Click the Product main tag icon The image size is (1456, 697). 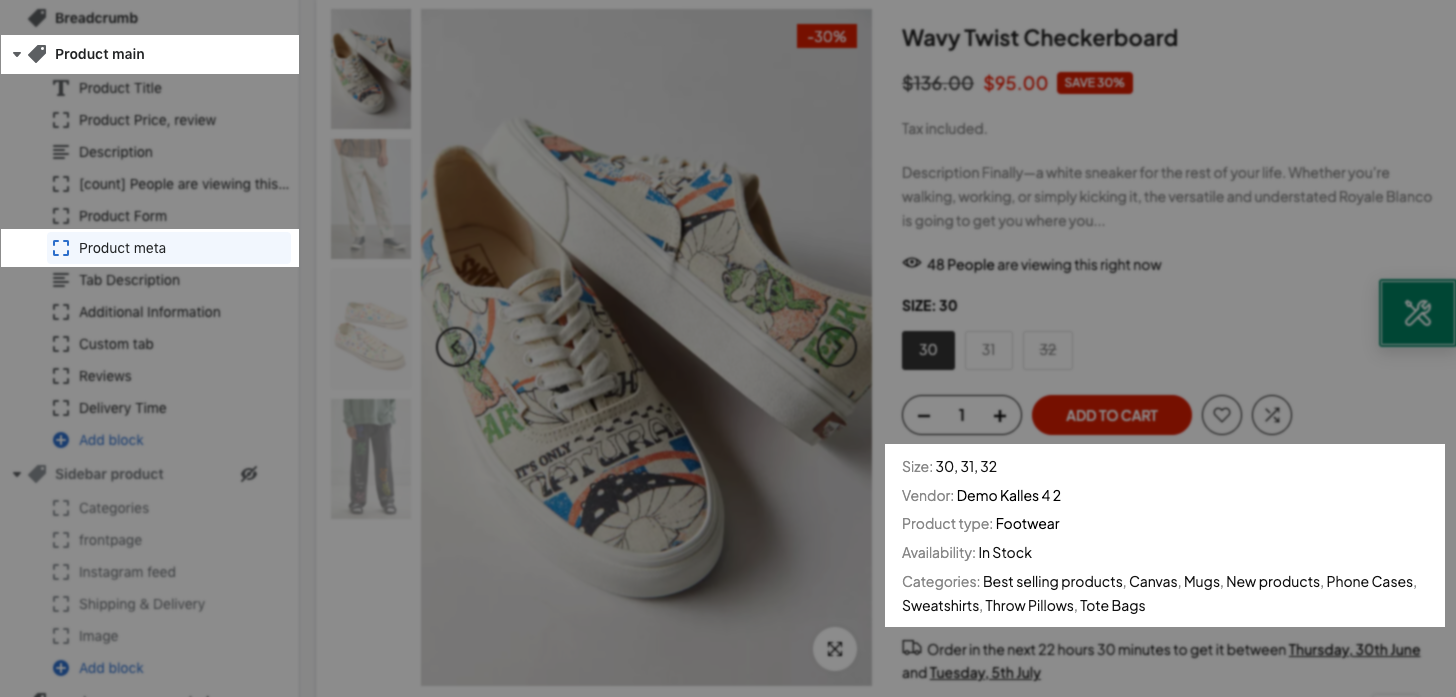tap(37, 54)
